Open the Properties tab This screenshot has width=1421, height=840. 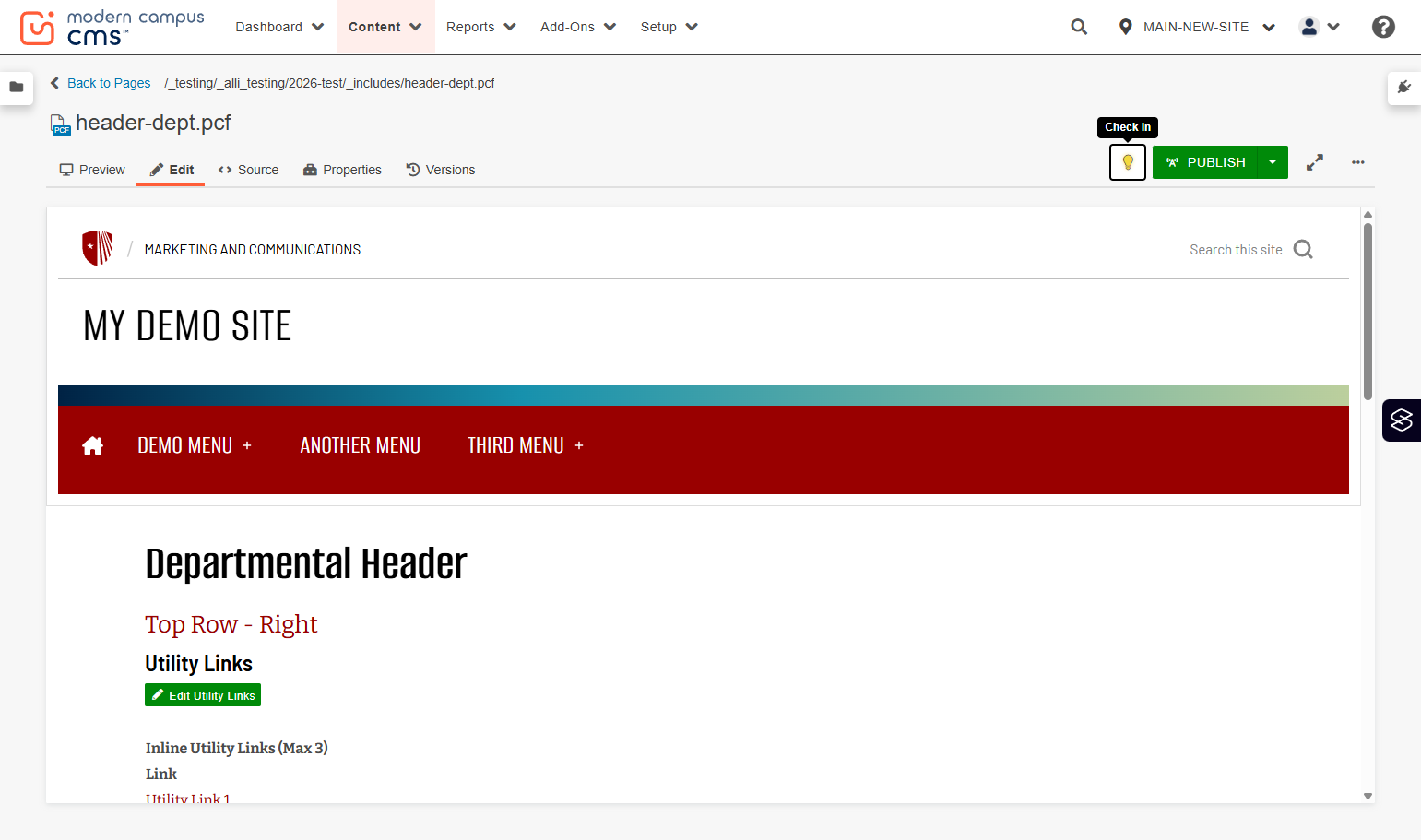(342, 170)
